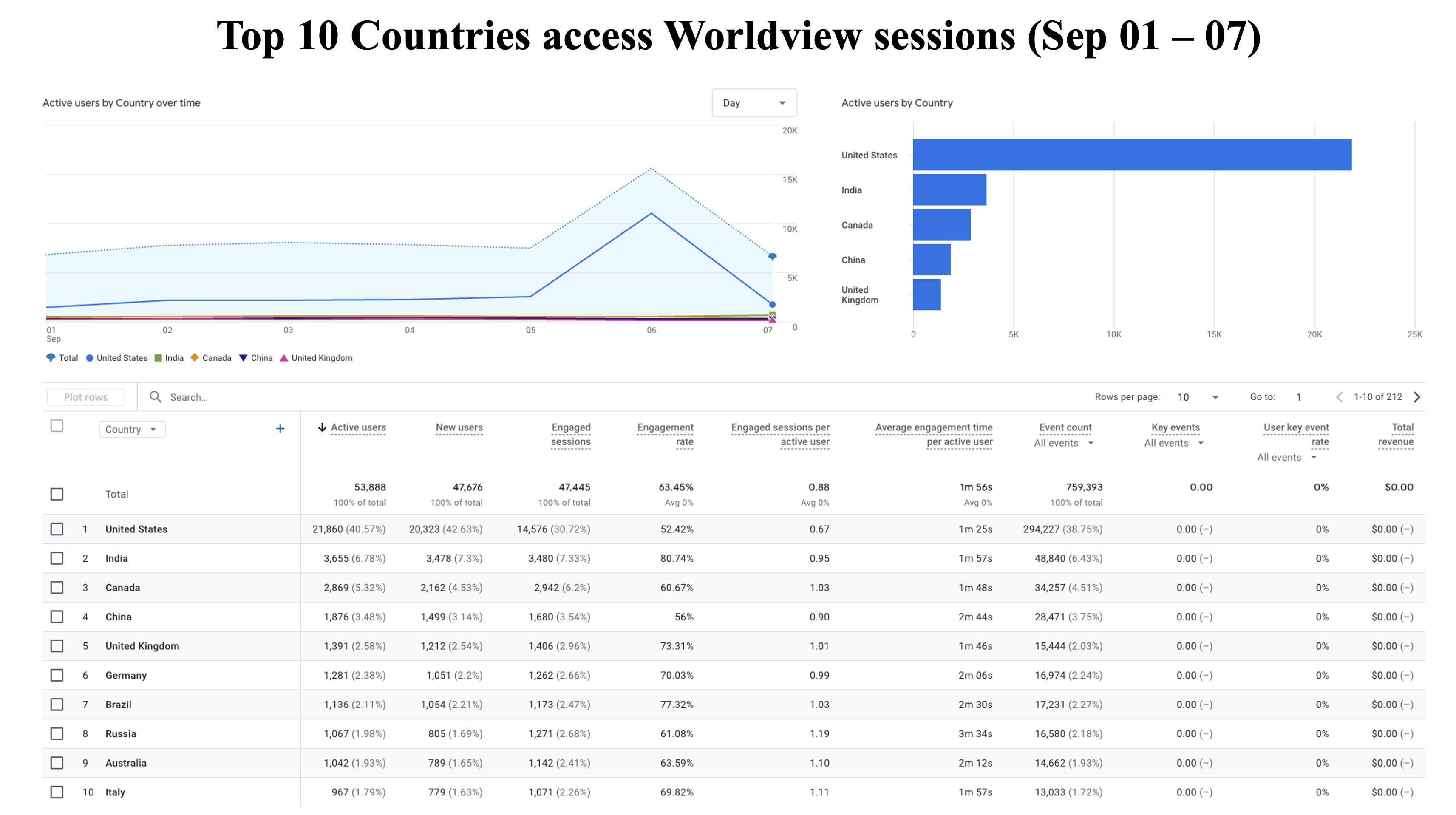1456x815 pixels.
Task: Click the previous page arrow icon
Action: [x=1339, y=397]
